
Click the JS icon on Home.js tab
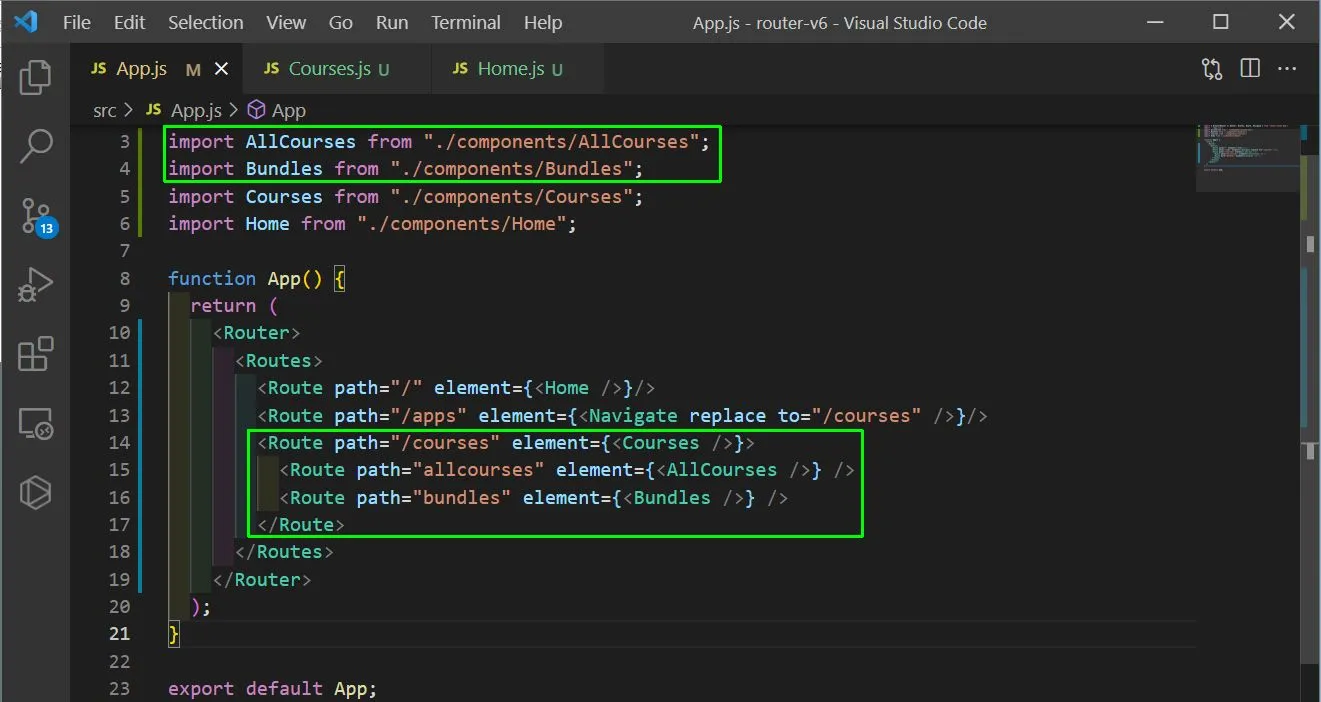click(460, 68)
